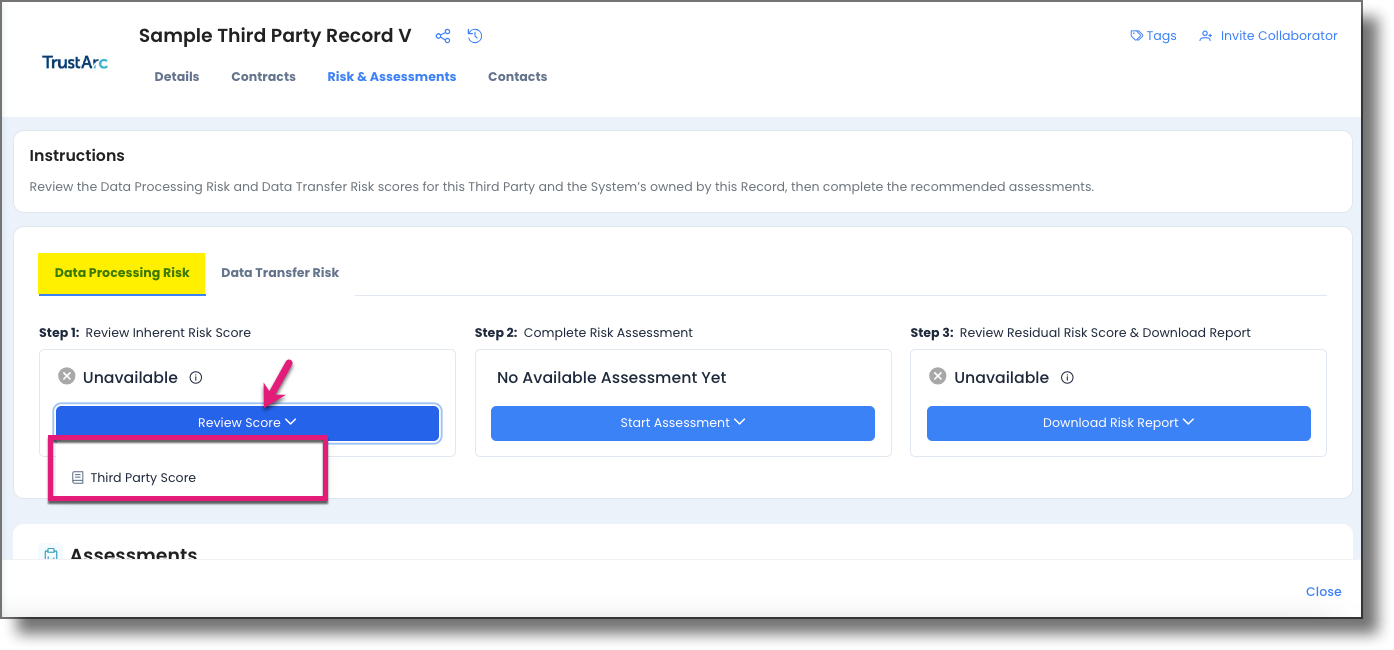This screenshot has width=1394, height=650.
Task: Click Invite Collaborator
Action: click(x=1268, y=35)
